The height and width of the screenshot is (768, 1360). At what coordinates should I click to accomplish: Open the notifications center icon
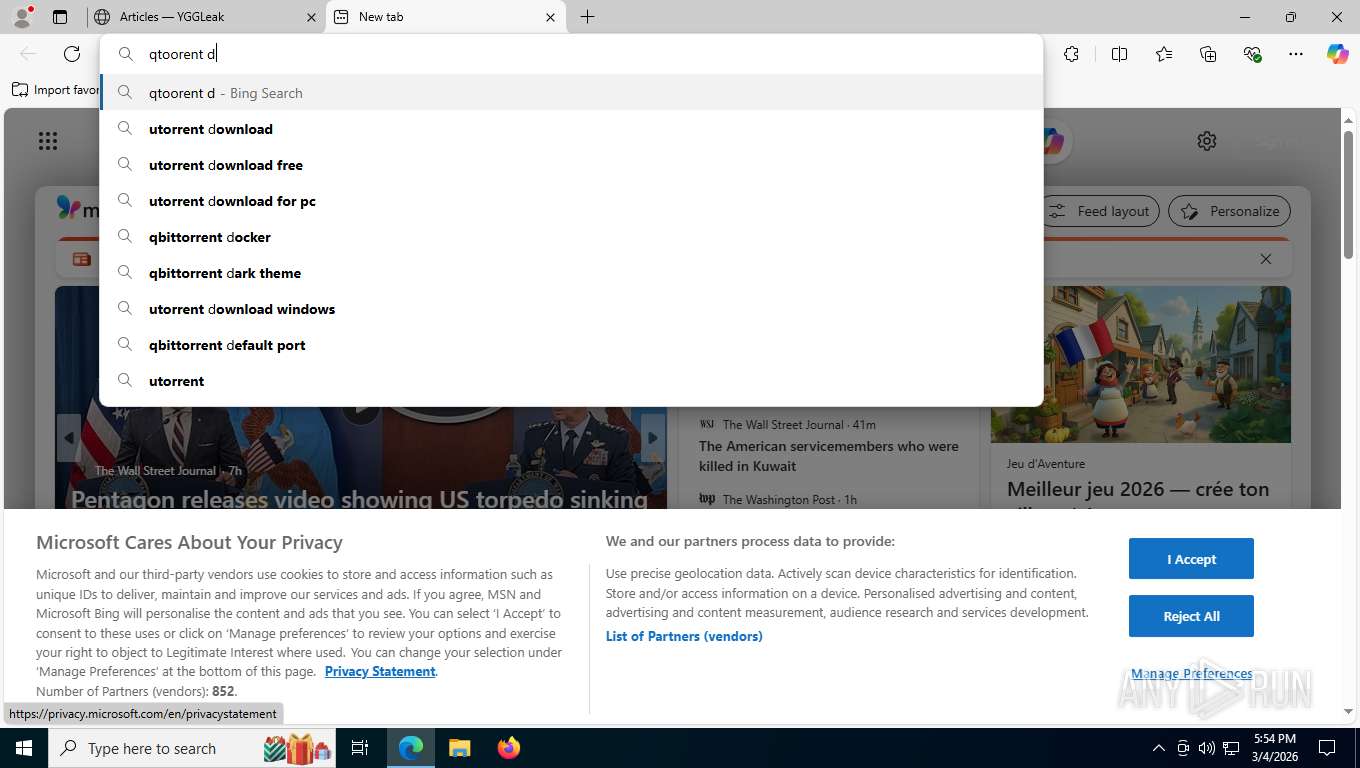tap(1327, 748)
